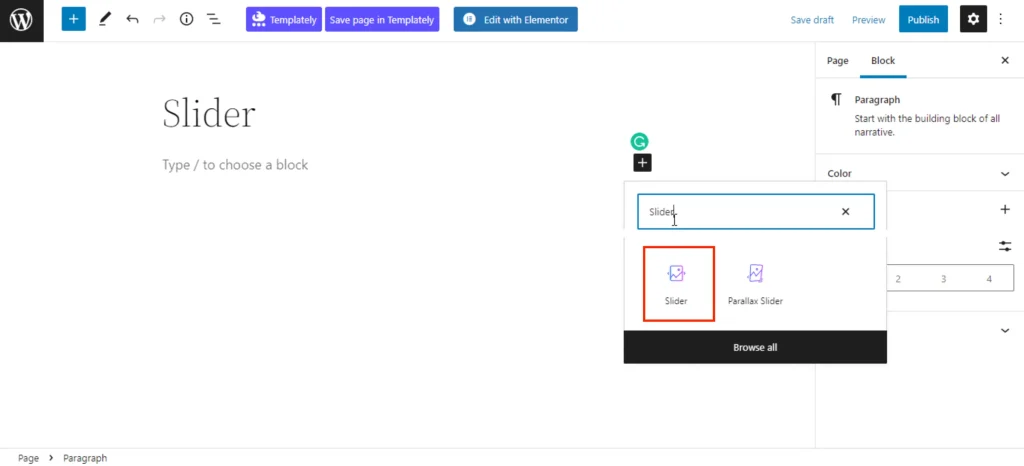Click the Paragraph block pilcrow icon
The image size is (1024, 466).
(x=836, y=99)
